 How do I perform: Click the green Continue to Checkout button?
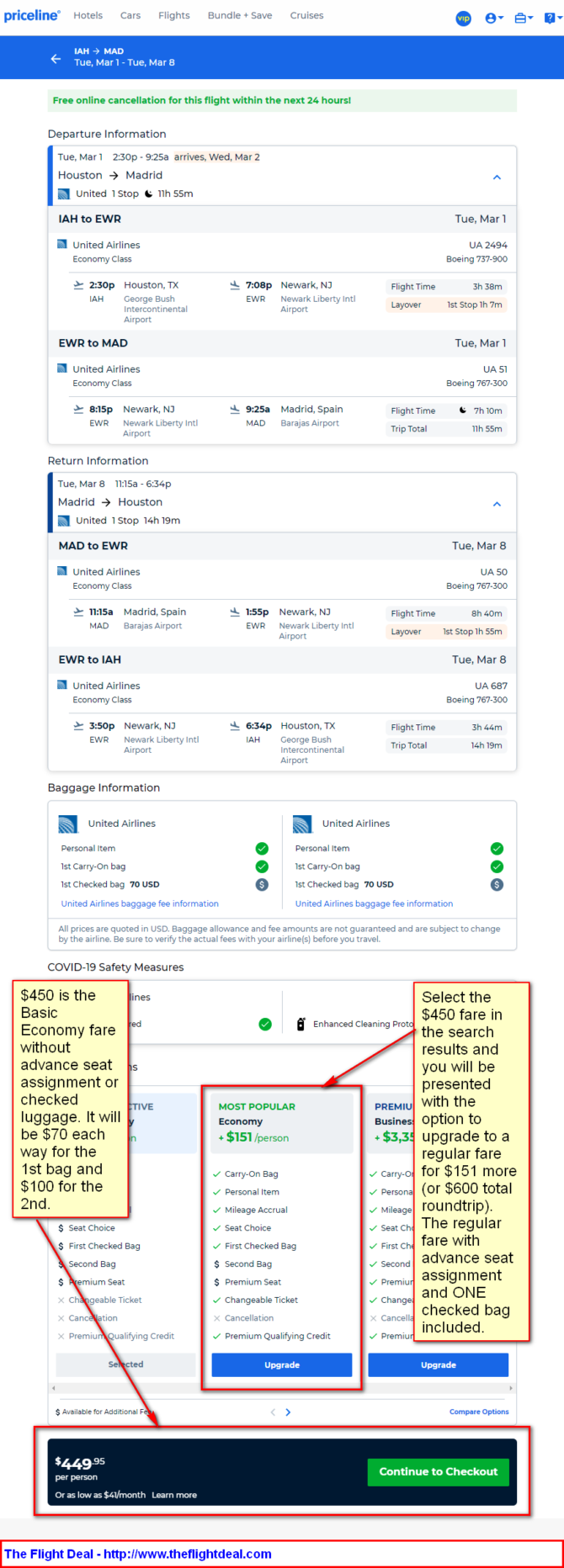coord(438,1471)
